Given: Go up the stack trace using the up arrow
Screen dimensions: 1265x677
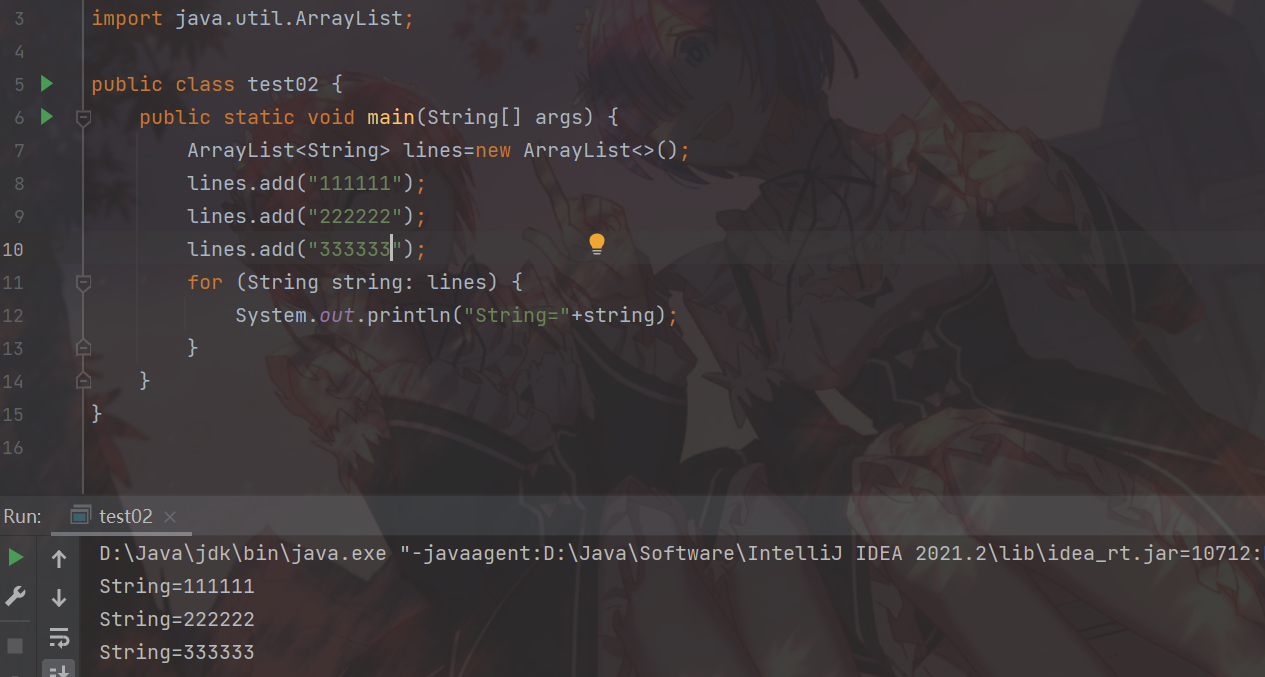Looking at the screenshot, I should [59, 559].
